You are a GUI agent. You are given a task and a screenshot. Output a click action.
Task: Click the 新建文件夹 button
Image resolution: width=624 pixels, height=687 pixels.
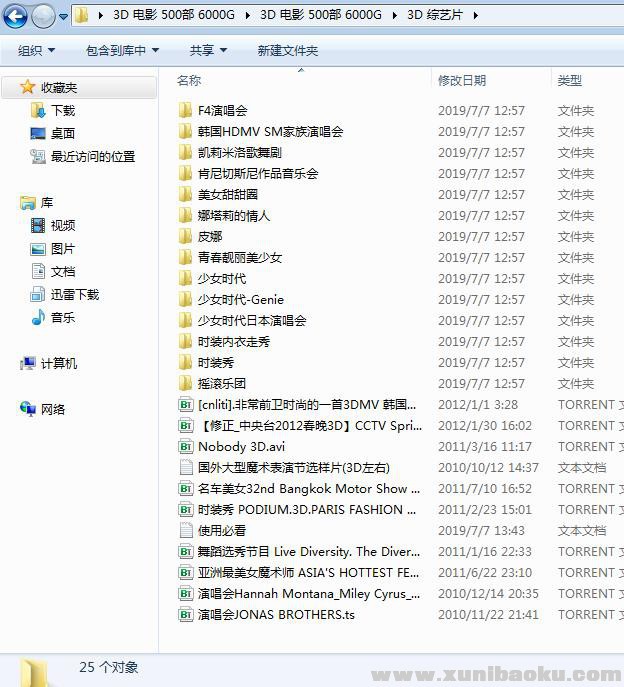(287, 50)
